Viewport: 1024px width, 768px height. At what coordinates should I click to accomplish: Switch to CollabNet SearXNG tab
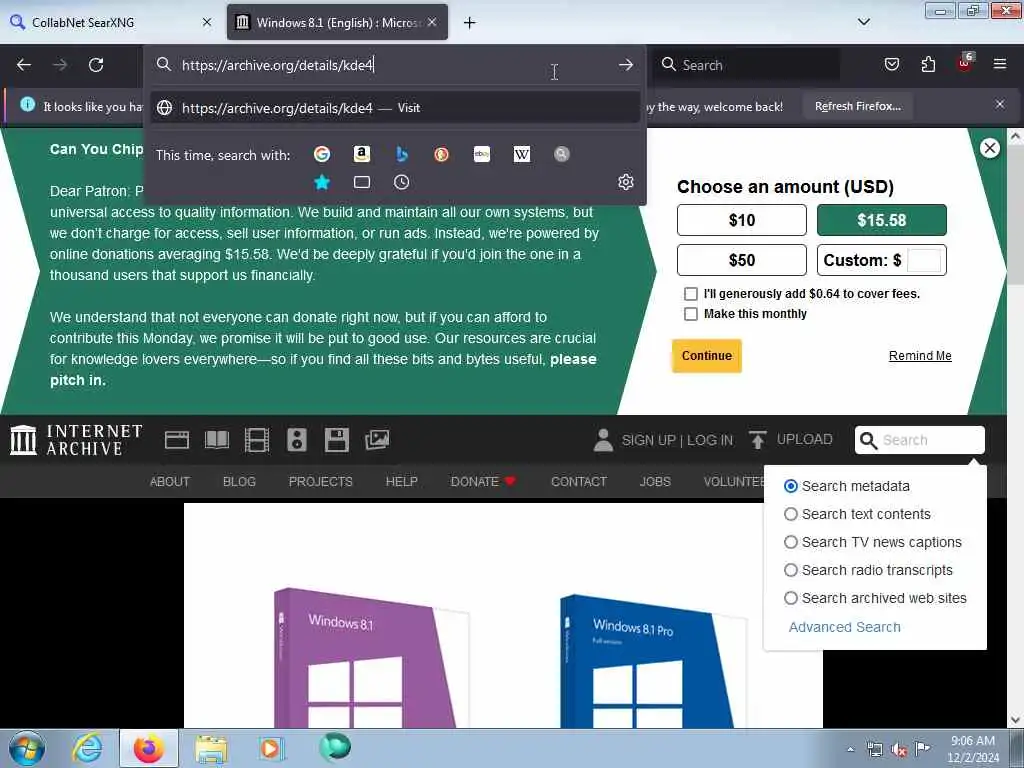(112, 22)
